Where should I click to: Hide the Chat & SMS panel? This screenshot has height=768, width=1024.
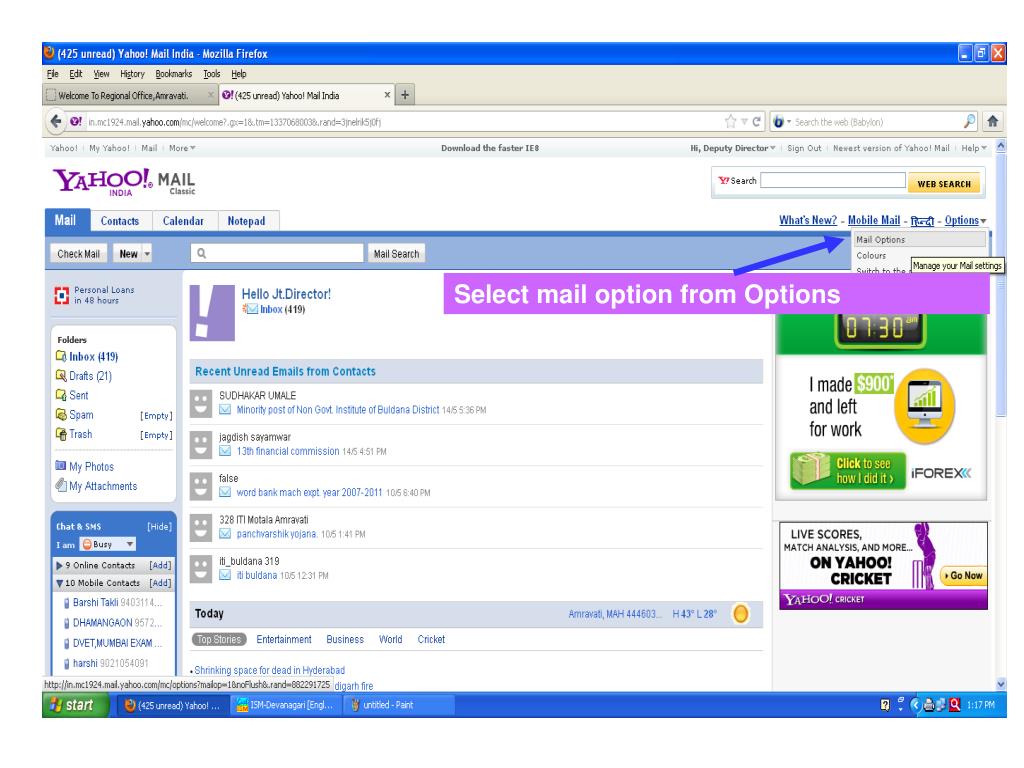tap(159, 526)
